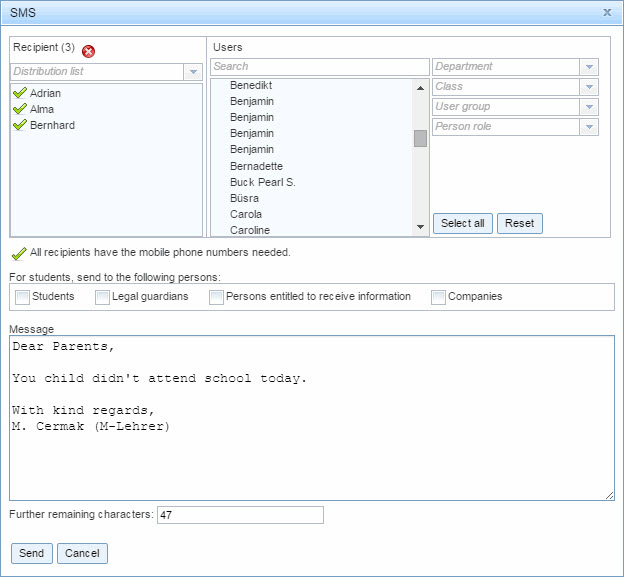This screenshot has width=624, height=577.
Task: Click the User group filter field
Action: click(506, 107)
